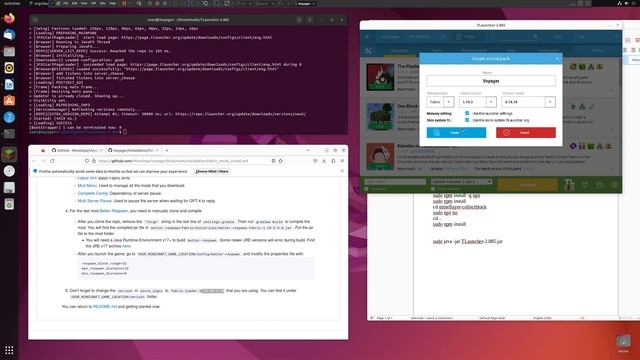Screen dimensions: 640x360
Task: Click the 'here' JRE v17 archive link
Action: (x=127, y=246)
